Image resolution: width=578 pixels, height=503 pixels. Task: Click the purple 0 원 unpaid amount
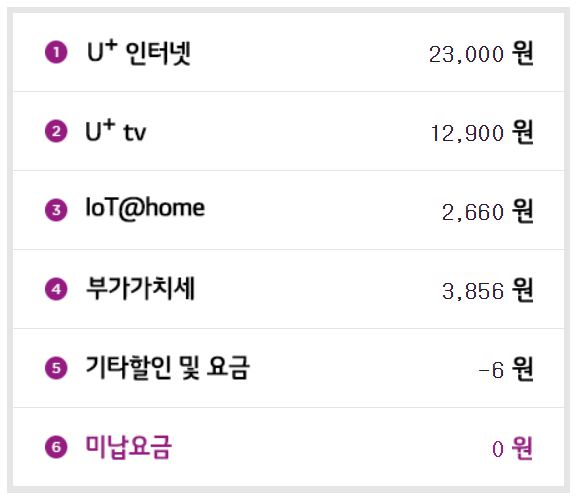click(513, 448)
